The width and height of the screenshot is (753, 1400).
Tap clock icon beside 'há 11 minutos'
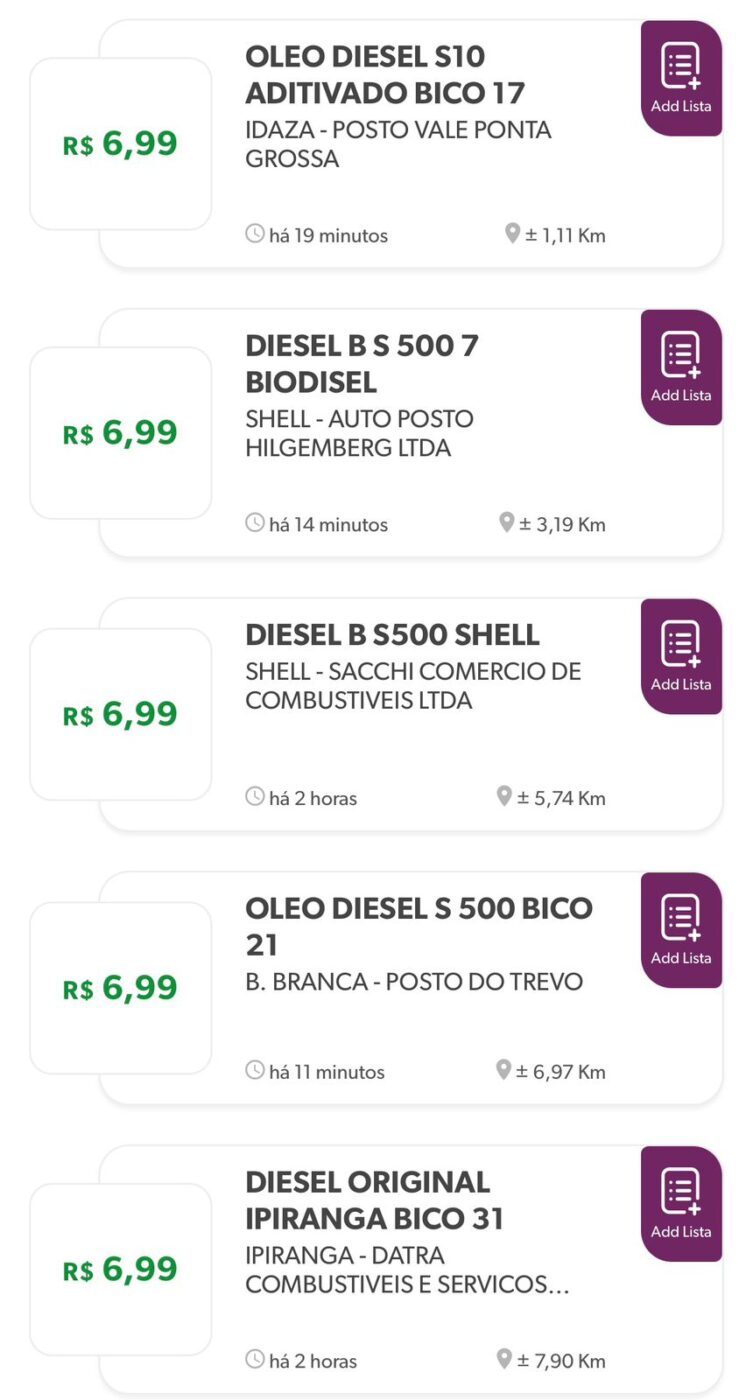coord(255,1071)
